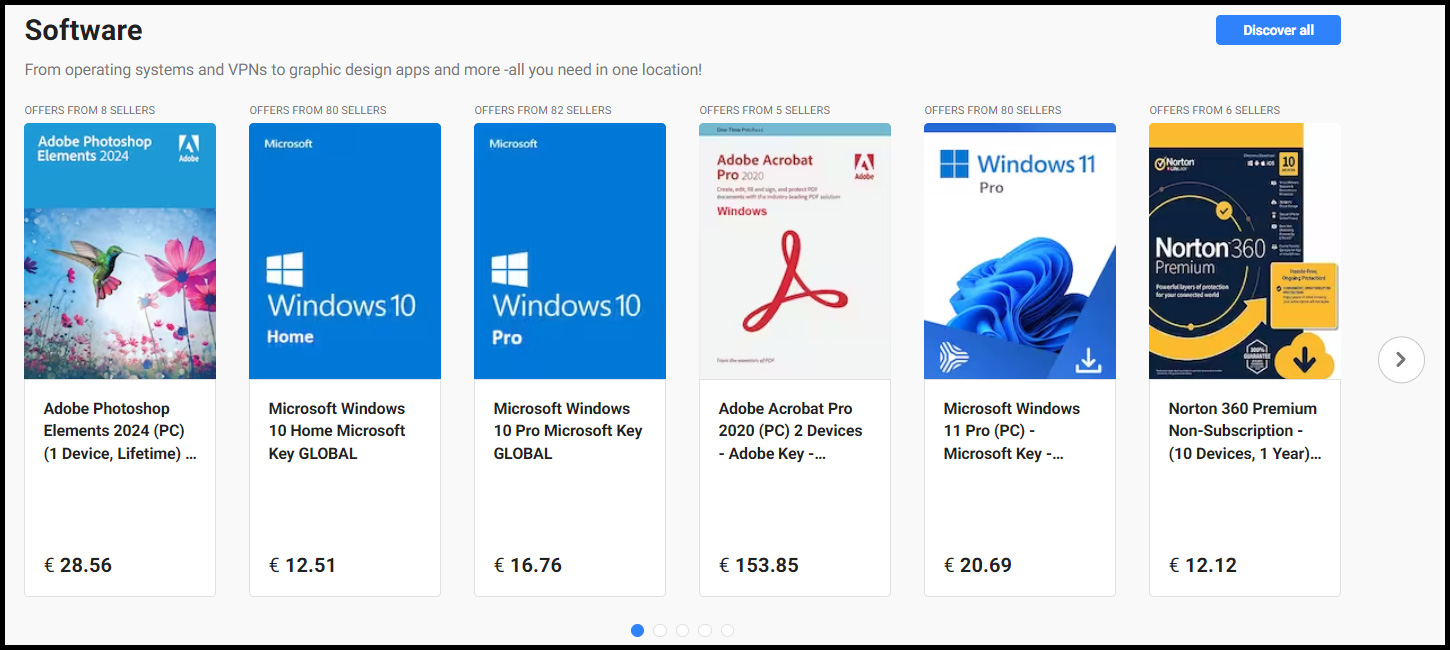Screen dimensions: 1450x650
Task: Click the Windows 10 Pro cover image
Action: click(x=570, y=251)
